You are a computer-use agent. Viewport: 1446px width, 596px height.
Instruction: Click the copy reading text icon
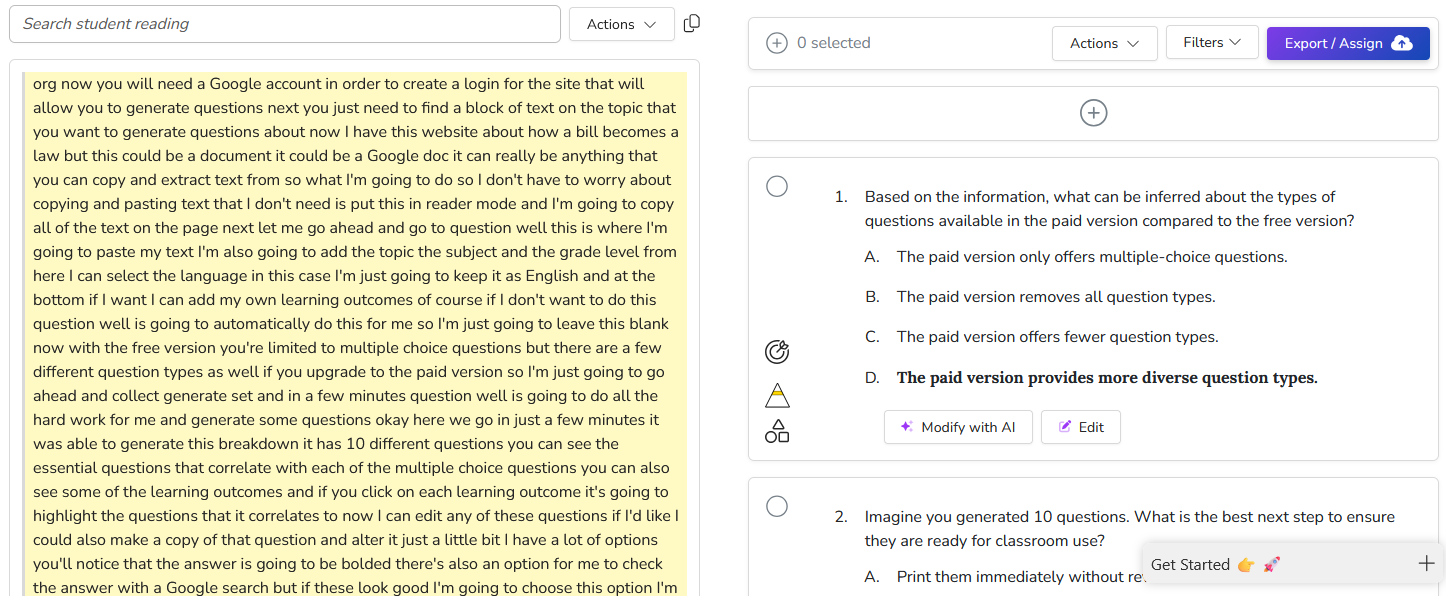691,23
